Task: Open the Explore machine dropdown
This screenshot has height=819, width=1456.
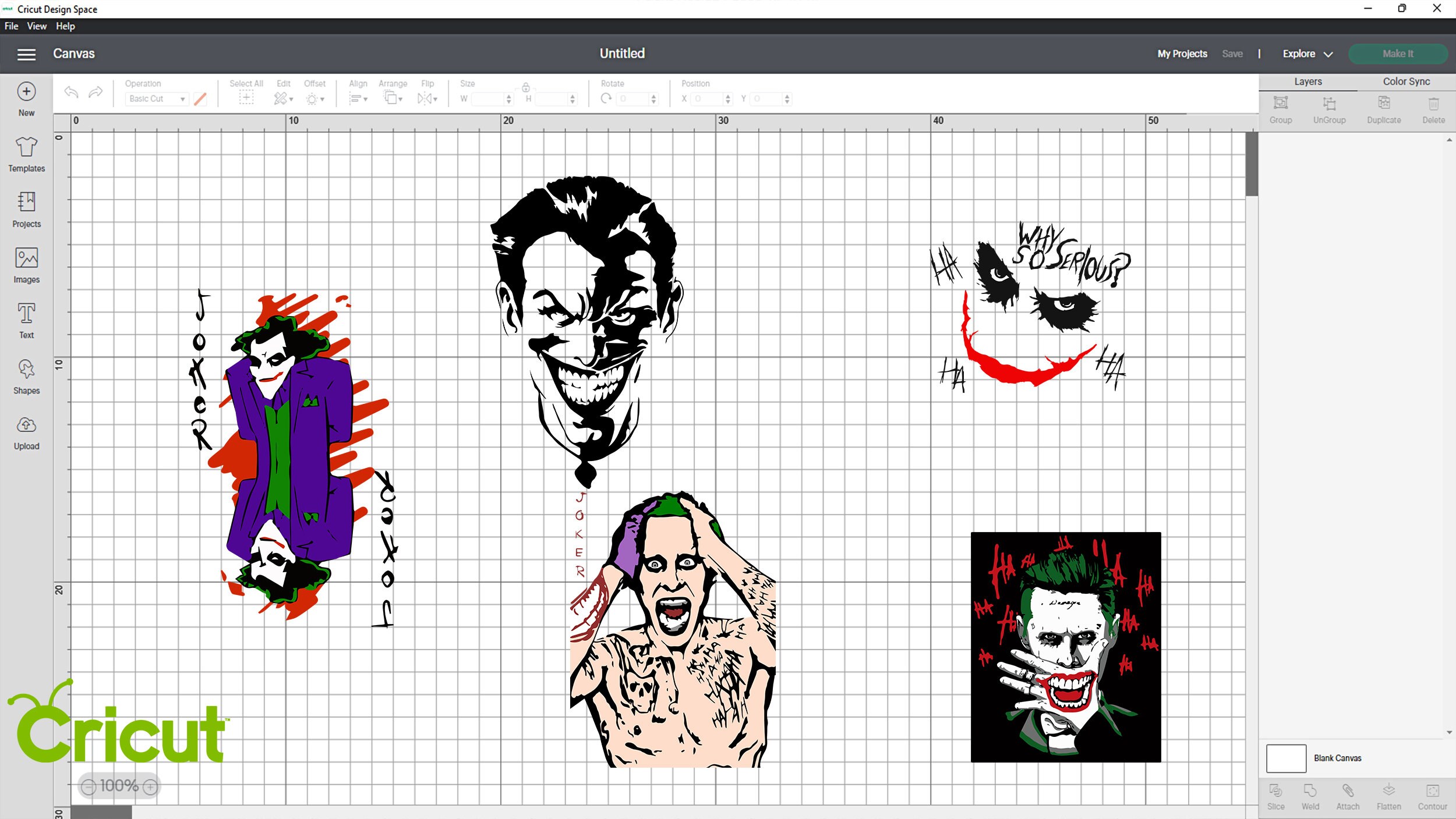Action: tap(1307, 54)
